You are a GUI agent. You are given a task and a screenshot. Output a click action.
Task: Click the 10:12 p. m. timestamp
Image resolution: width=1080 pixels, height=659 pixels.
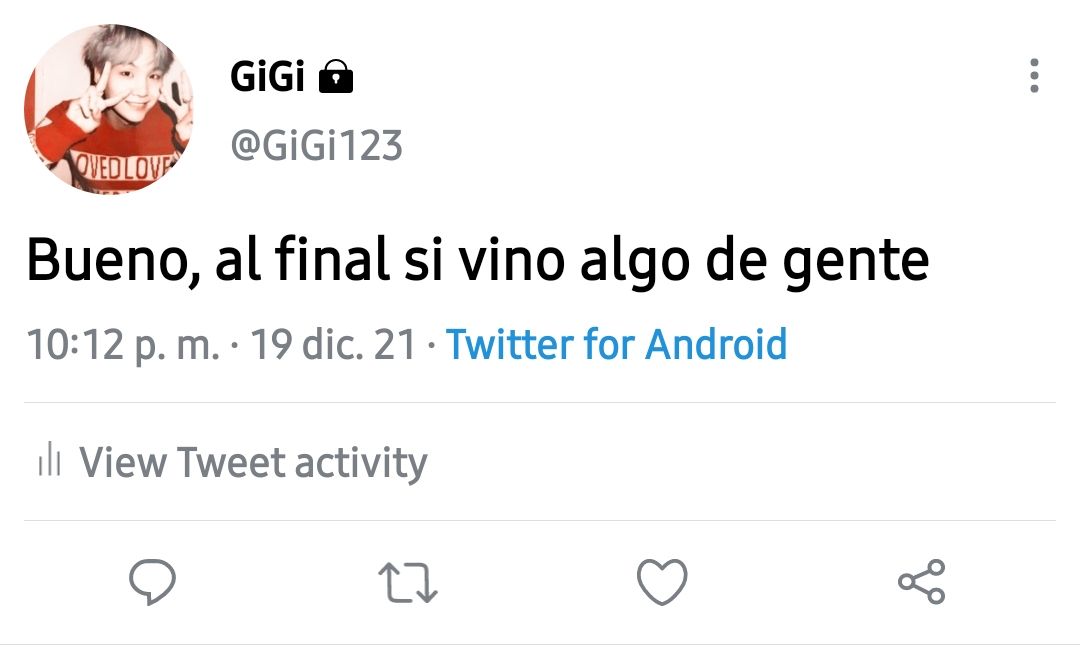pyautogui.click(x=123, y=345)
